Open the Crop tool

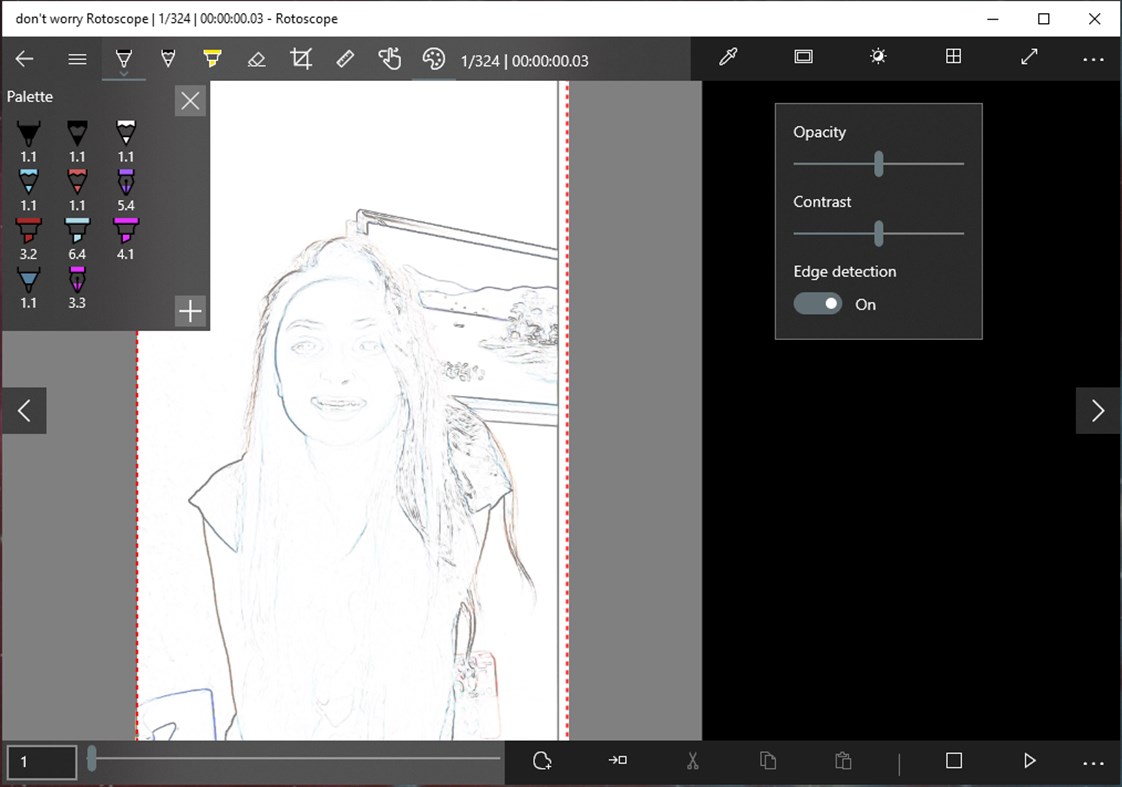pyautogui.click(x=300, y=59)
